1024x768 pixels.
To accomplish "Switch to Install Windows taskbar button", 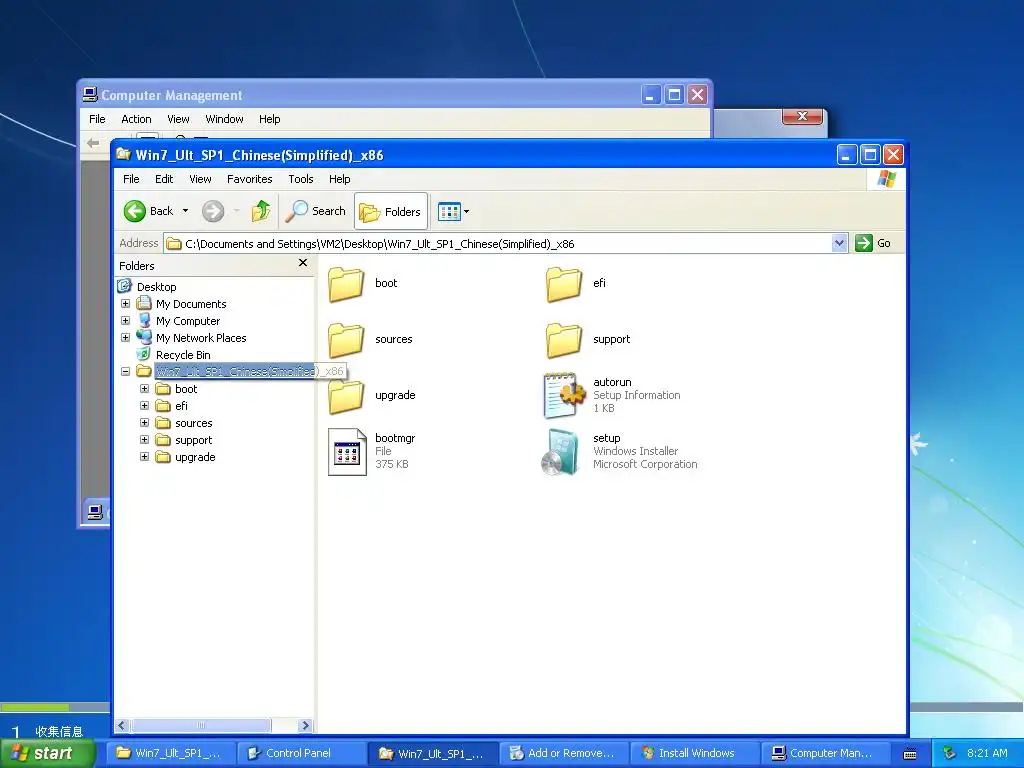I will pos(696,753).
